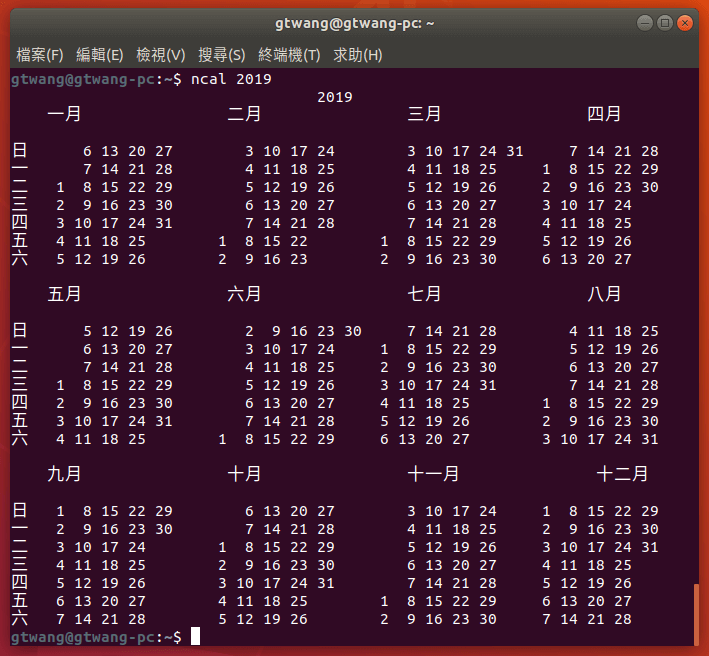Click the 六月 month heading

pos(244,294)
